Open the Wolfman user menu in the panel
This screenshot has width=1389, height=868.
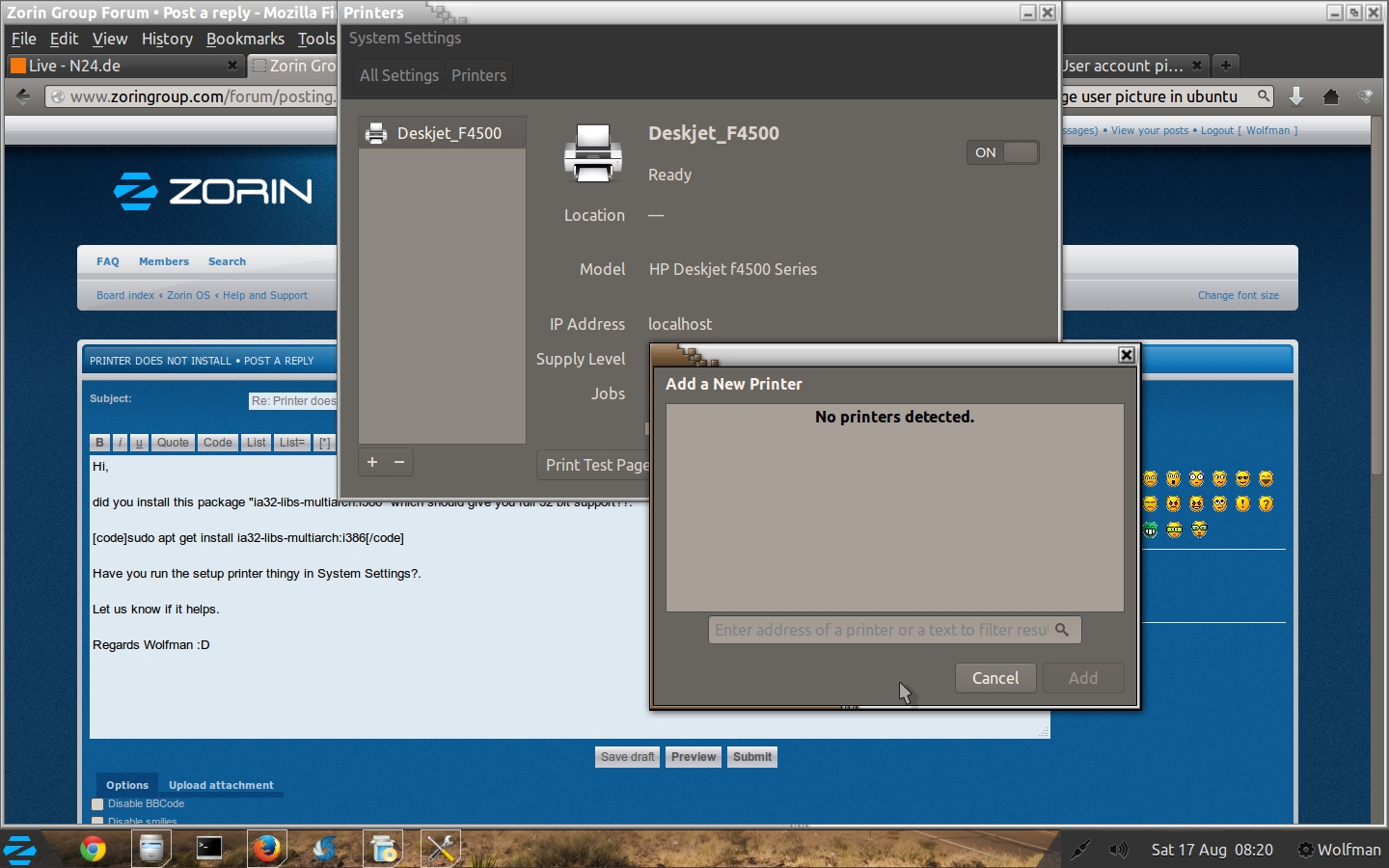pos(1339,850)
